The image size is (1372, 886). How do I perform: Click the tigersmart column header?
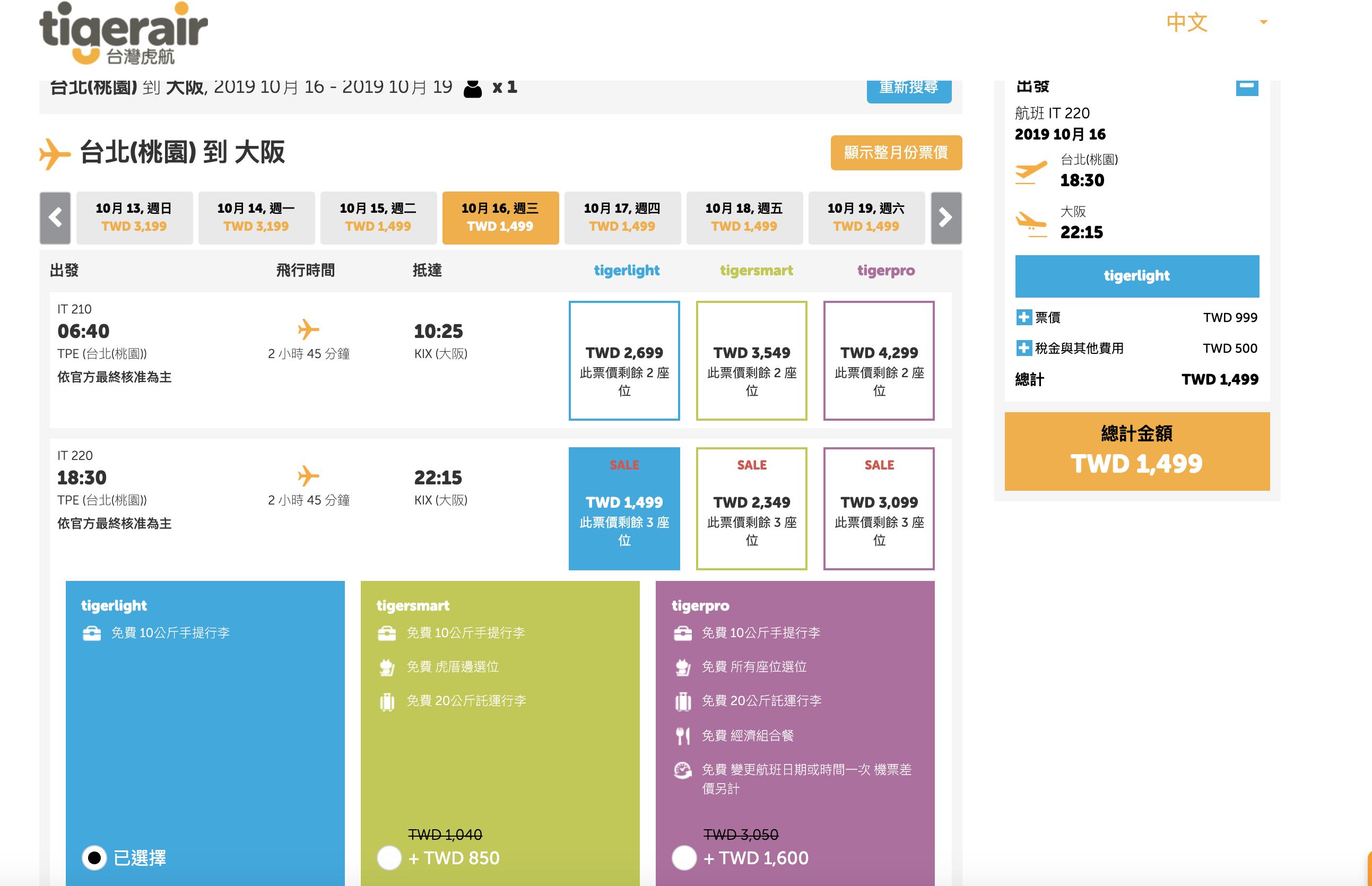pos(756,271)
